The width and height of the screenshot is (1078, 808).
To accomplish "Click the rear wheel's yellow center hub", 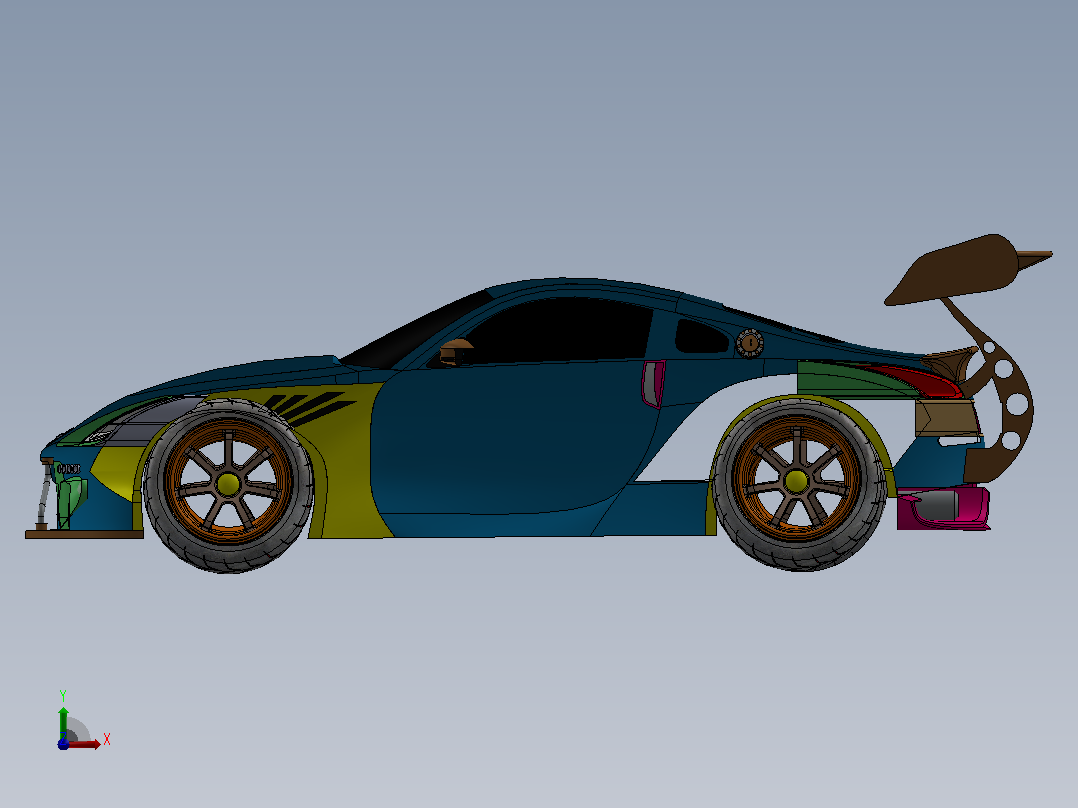I will coord(796,481).
